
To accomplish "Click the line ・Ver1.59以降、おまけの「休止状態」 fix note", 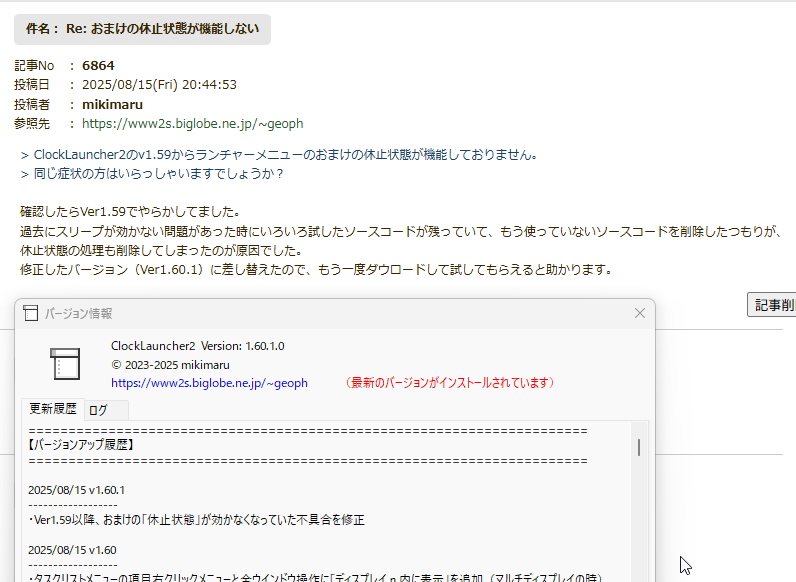I will coord(196,520).
